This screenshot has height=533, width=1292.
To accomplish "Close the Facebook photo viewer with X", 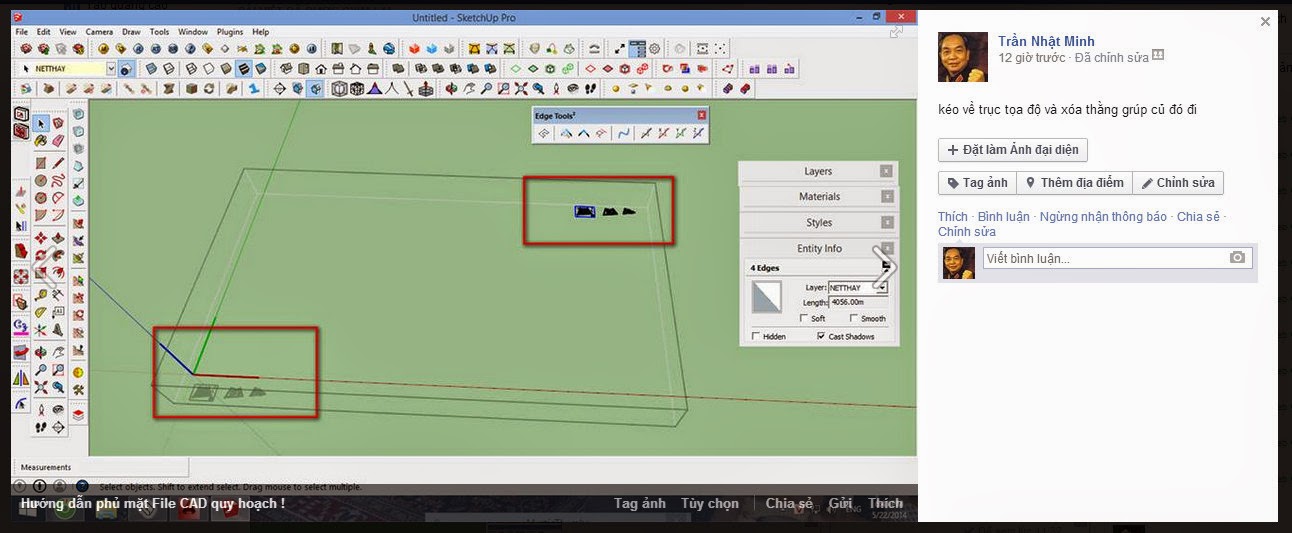I will click(1265, 21).
